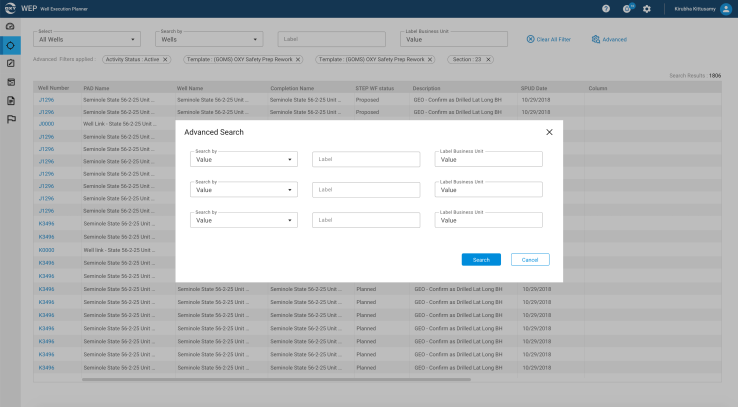Sort by PAD Name column header
Image resolution: width=738 pixels, height=407 pixels.
pyautogui.click(x=96, y=88)
